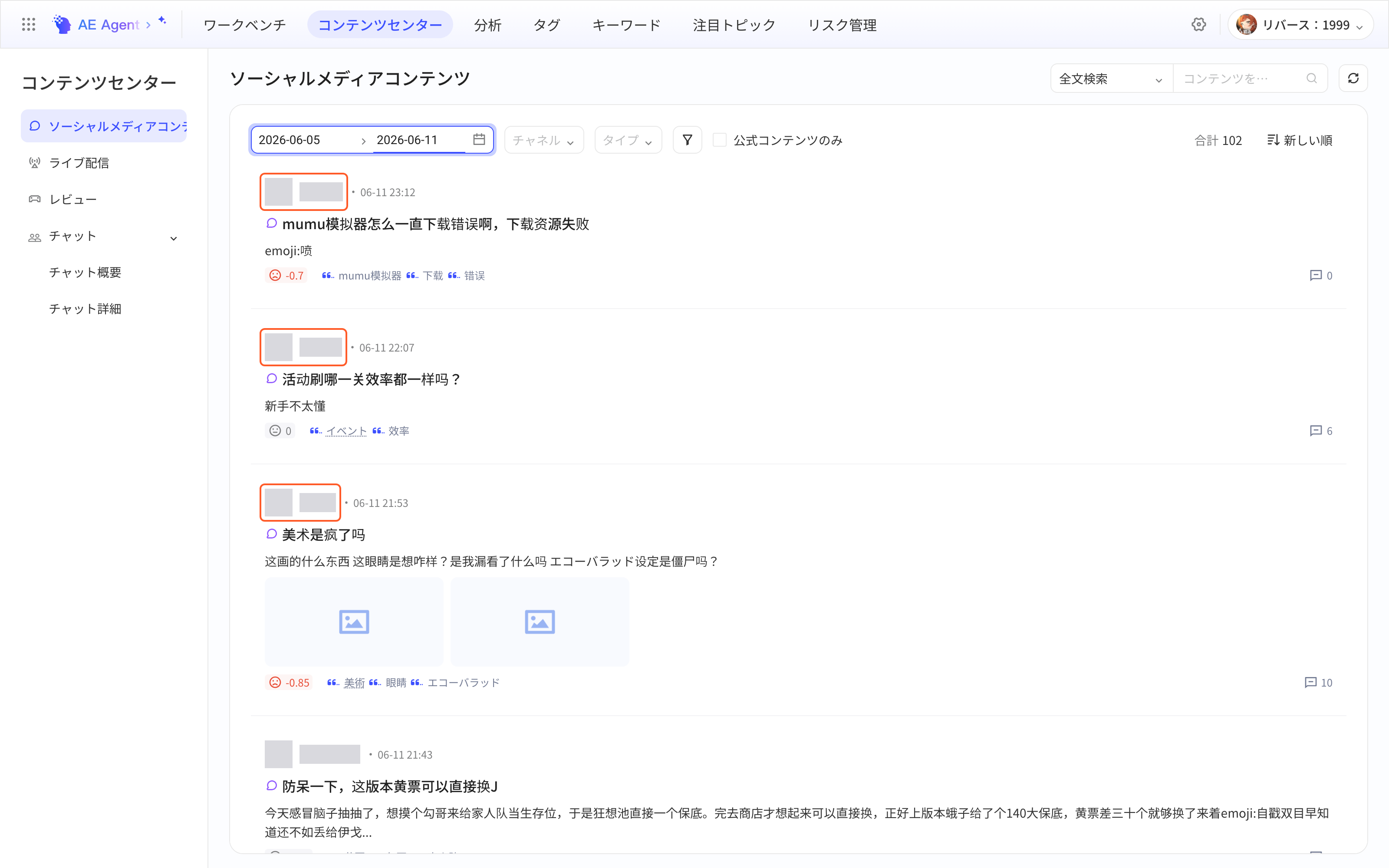Click the -0.7 negative sentiment badge
This screenshot has height=868, width=1389.
click(286, 276)
